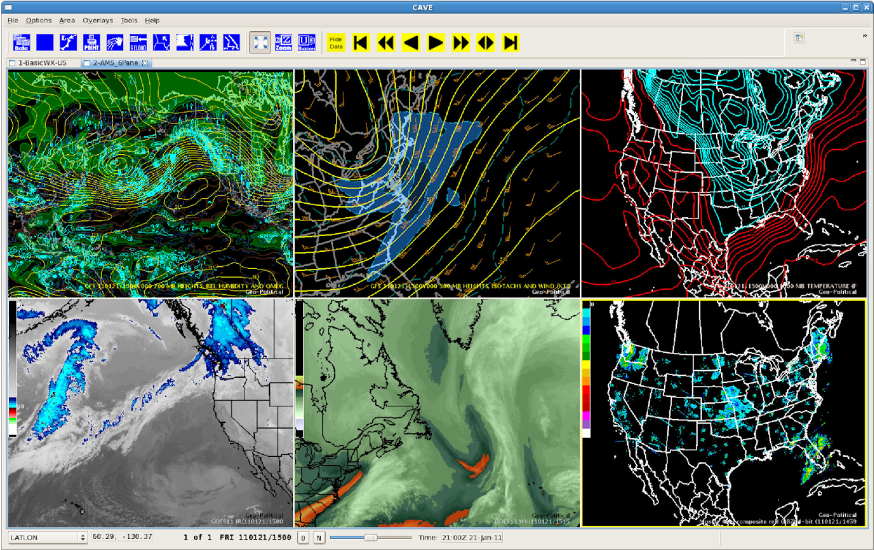Image resolution: width=874 pixels, height=550 pixels.
Task: Toggle the Hide Data button
Action: (x=335, y=42)
